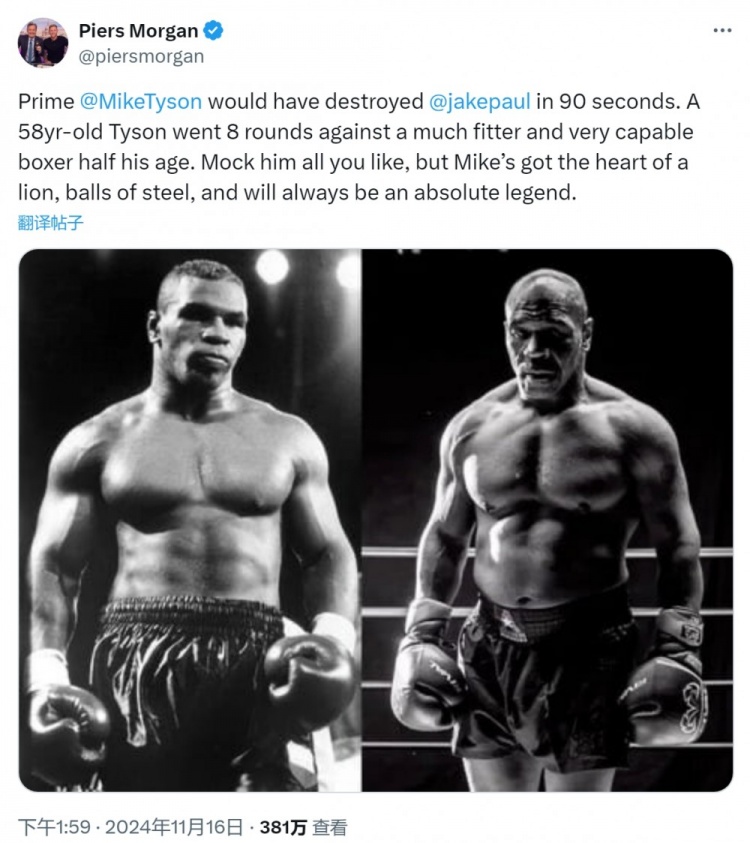Viewport: 750px width, 843px height.
Task: Open the three-dot more options menu
Action: [x=722, y=31]
